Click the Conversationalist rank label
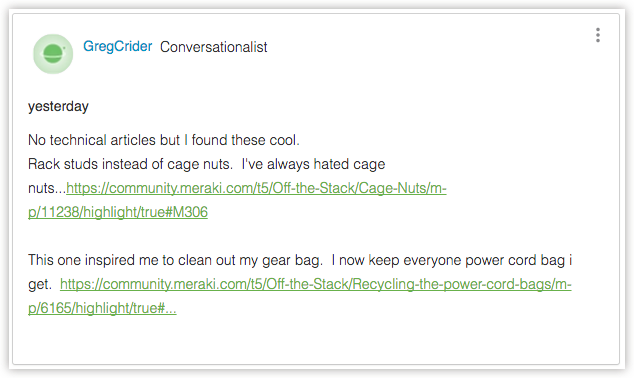 213,47
